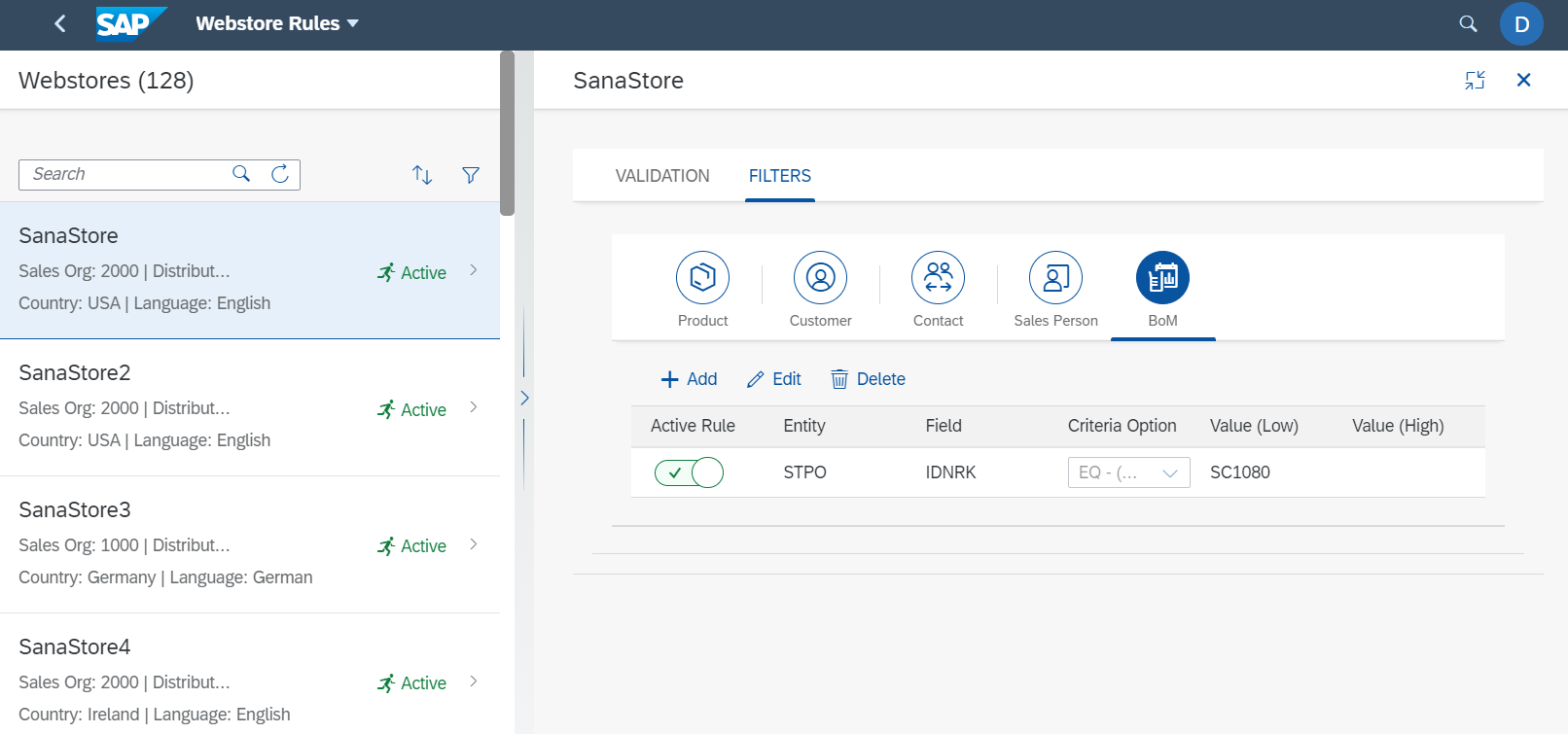Click the Value (Low) column header
1568x734 pixels.
point(1254,426)
